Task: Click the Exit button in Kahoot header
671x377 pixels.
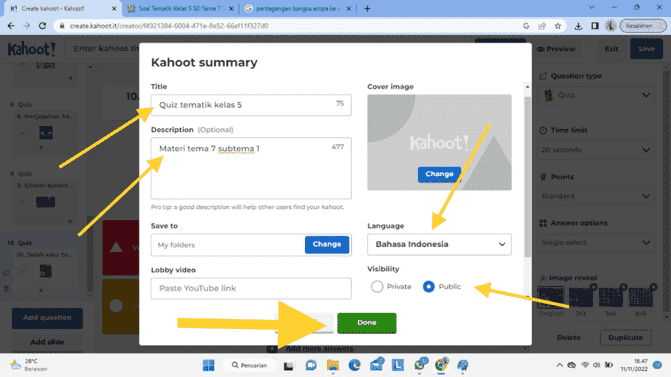Action: coord(612,49)
